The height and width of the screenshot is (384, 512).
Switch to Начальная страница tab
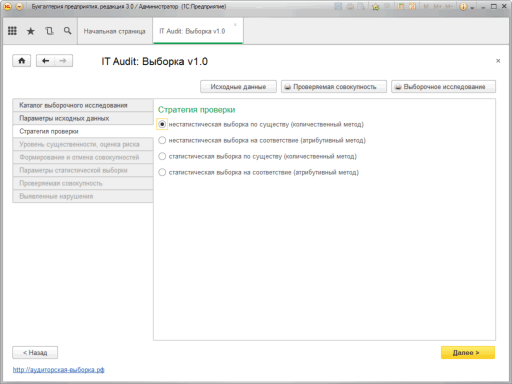[115, 31]
